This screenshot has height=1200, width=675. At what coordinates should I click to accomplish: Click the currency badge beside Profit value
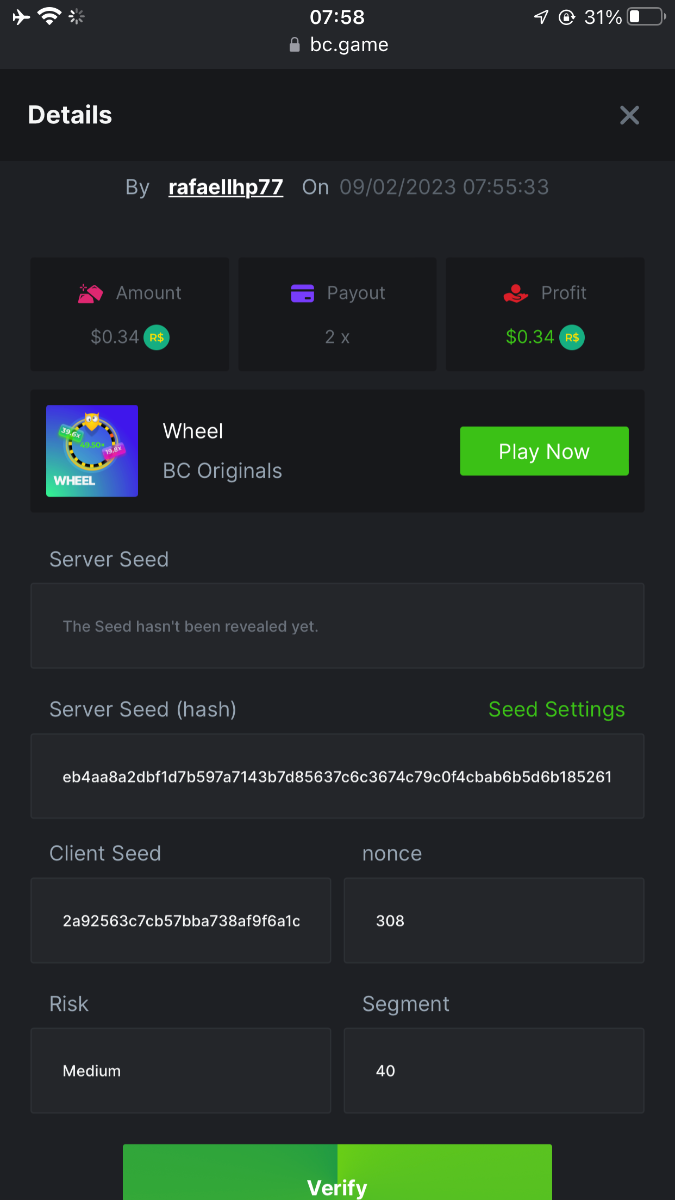[572, 337]
